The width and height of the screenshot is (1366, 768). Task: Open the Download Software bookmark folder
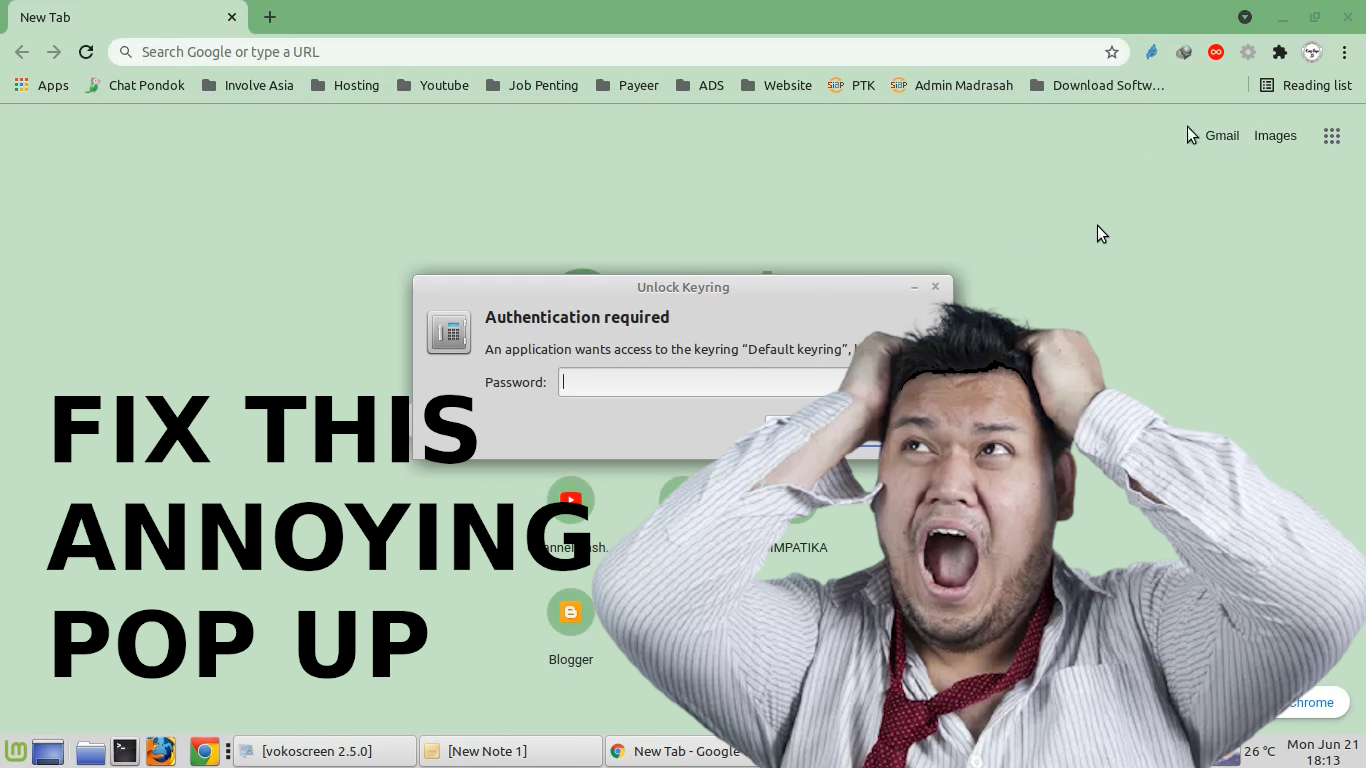tap(1097, 85)
